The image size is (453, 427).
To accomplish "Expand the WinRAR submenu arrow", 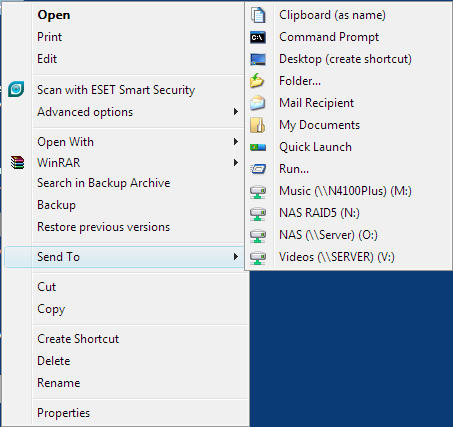I will (x=236, y=163).
